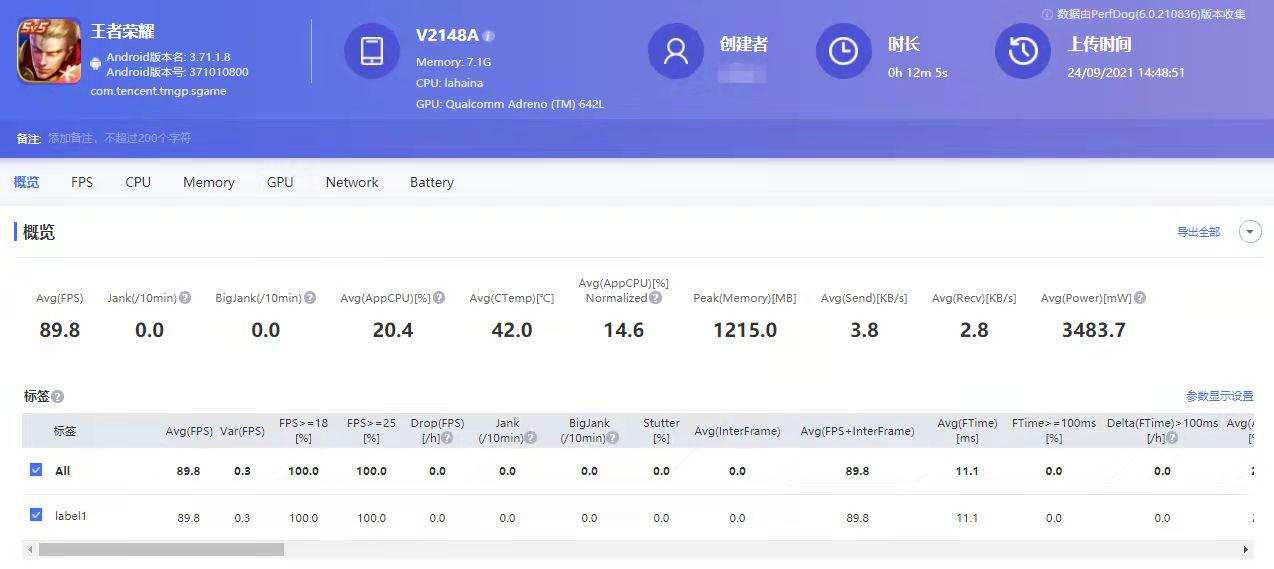Click the FTime>=100ms column header
The width and height of the screenshot is (1274, 569).
pos(1054,430)
